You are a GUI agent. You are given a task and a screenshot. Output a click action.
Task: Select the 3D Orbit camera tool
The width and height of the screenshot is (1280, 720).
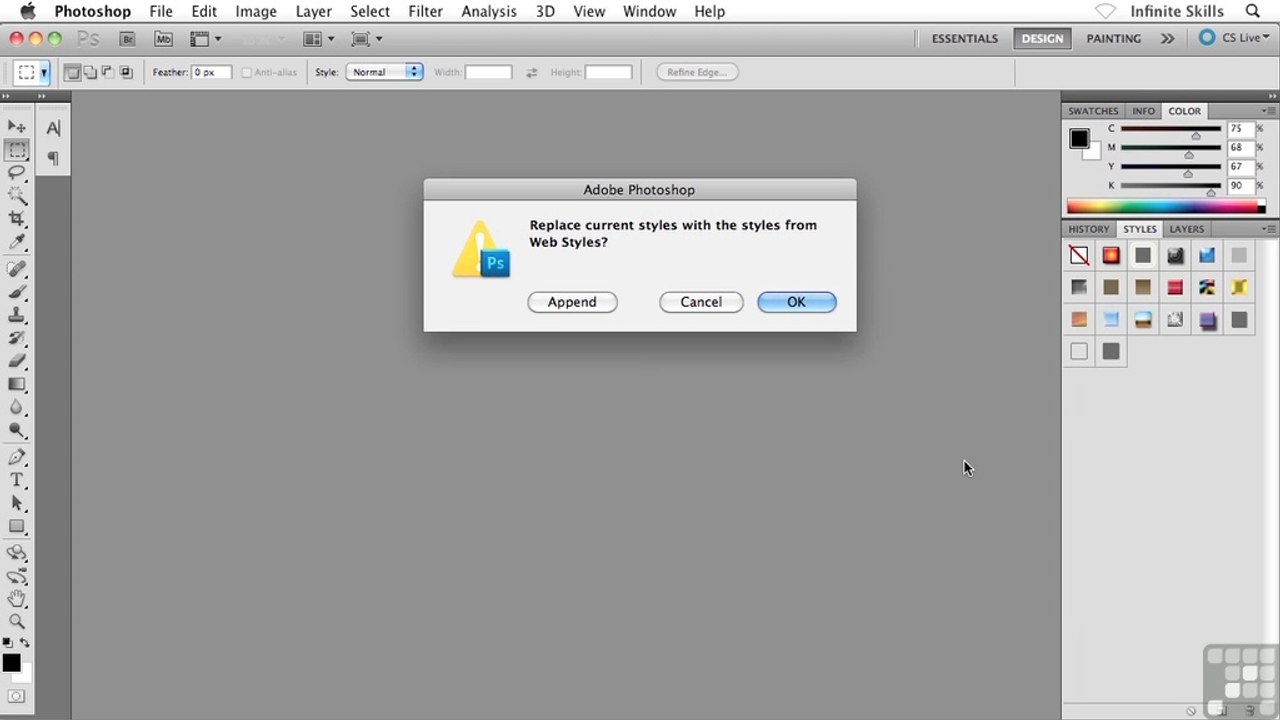tap(17, 576)
